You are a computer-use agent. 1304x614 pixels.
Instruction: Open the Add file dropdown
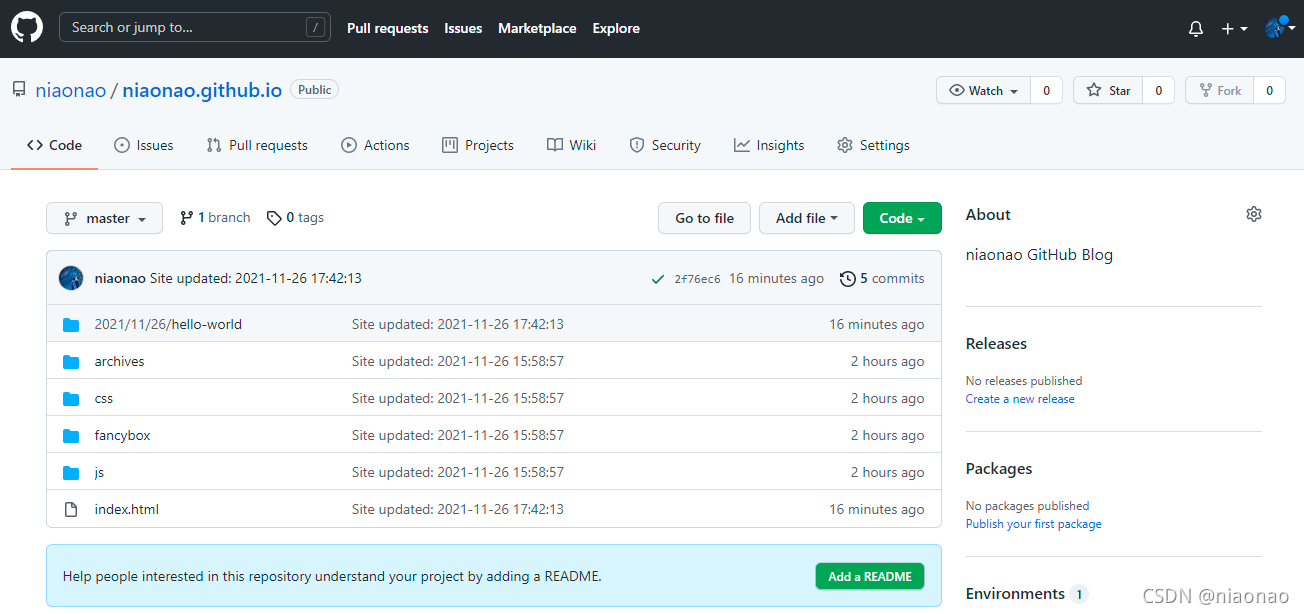pyautogui.click(x=807, y=218)
